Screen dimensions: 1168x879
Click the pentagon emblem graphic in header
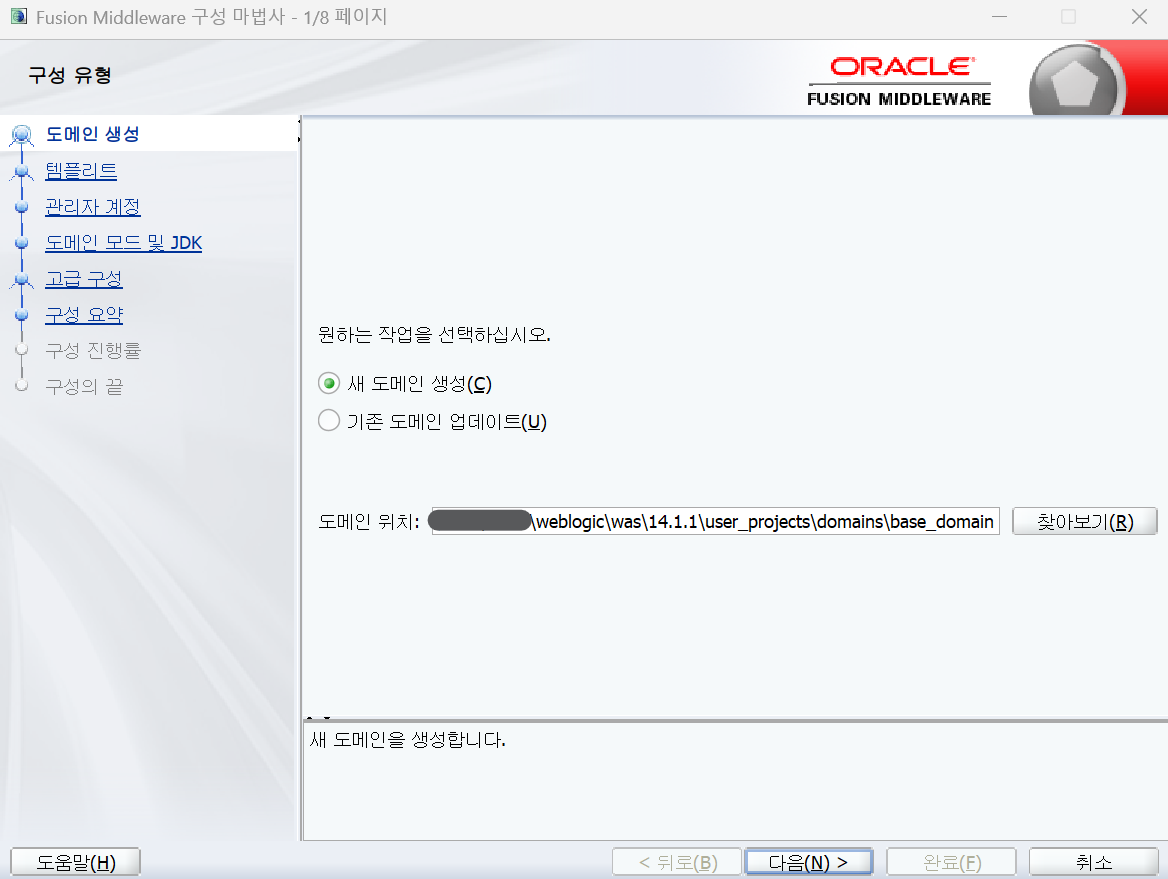(1075, 82)
